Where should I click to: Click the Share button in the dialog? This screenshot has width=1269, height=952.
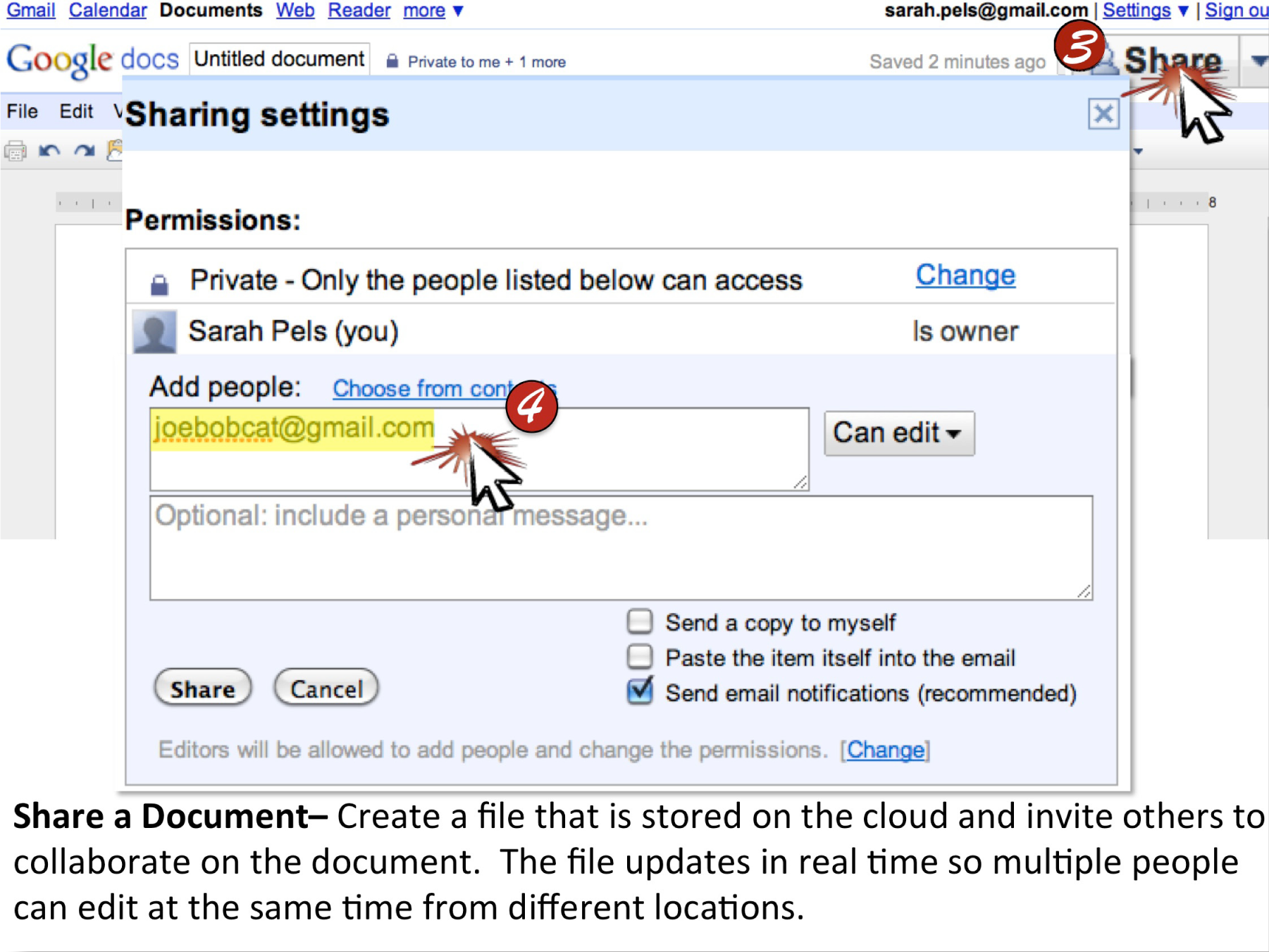[203, 688]
